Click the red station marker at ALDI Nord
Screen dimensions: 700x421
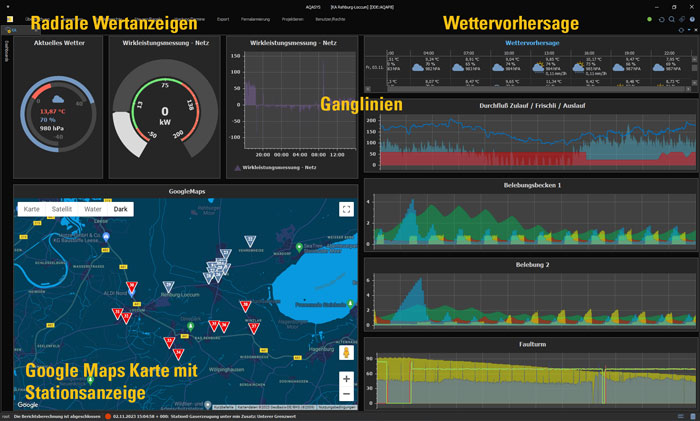131,287
